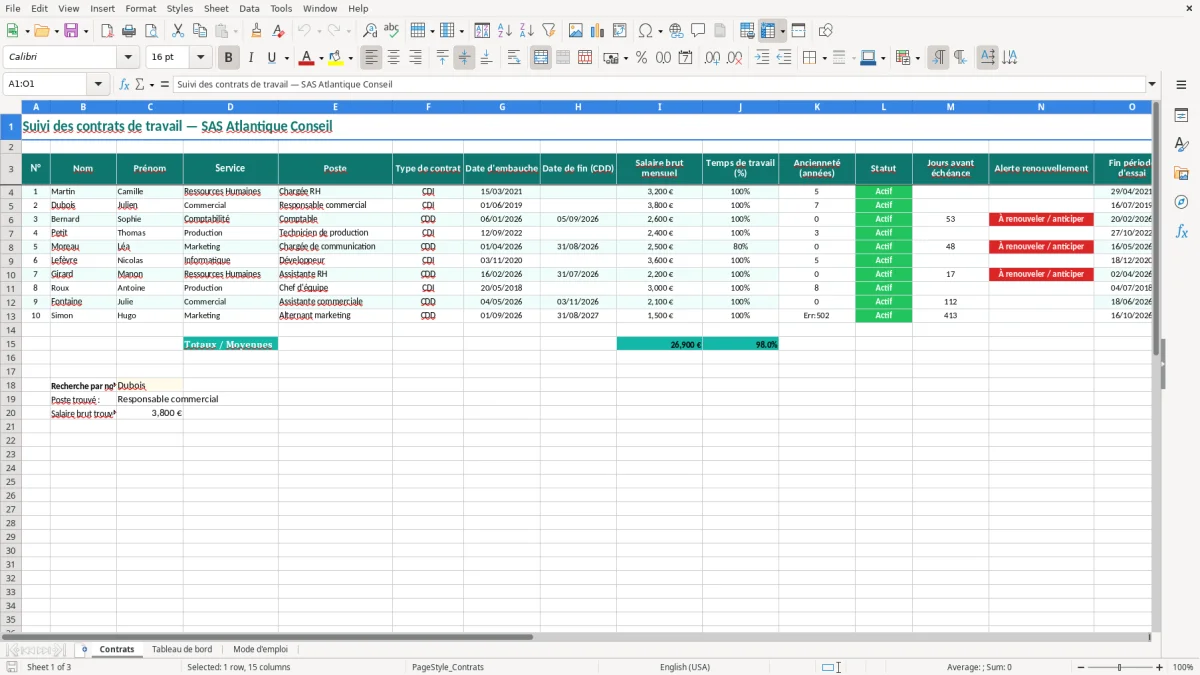Click the Contrats sheet tab
Viewport: 1200px width, 675px height.
pos(117,649)
